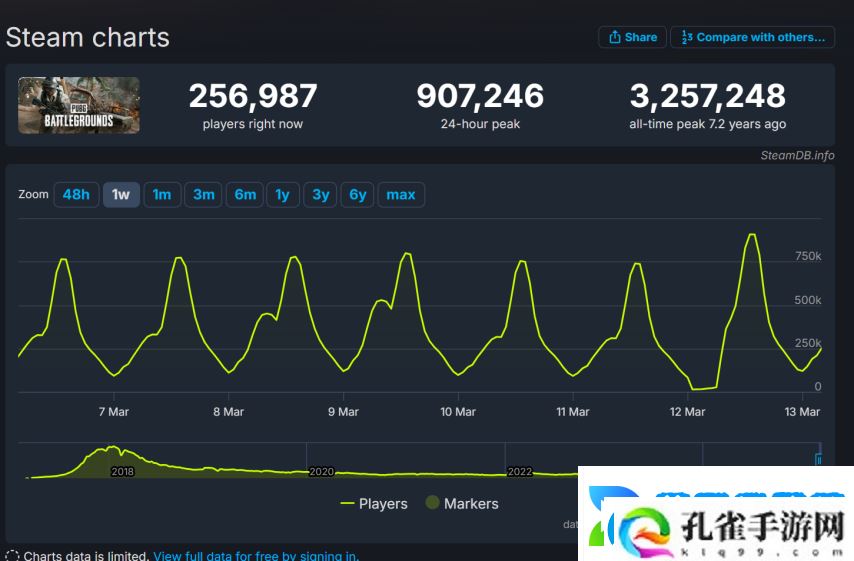Set chart zoom to 1y
The image size is (854, 561).
[x=283, y=194]
